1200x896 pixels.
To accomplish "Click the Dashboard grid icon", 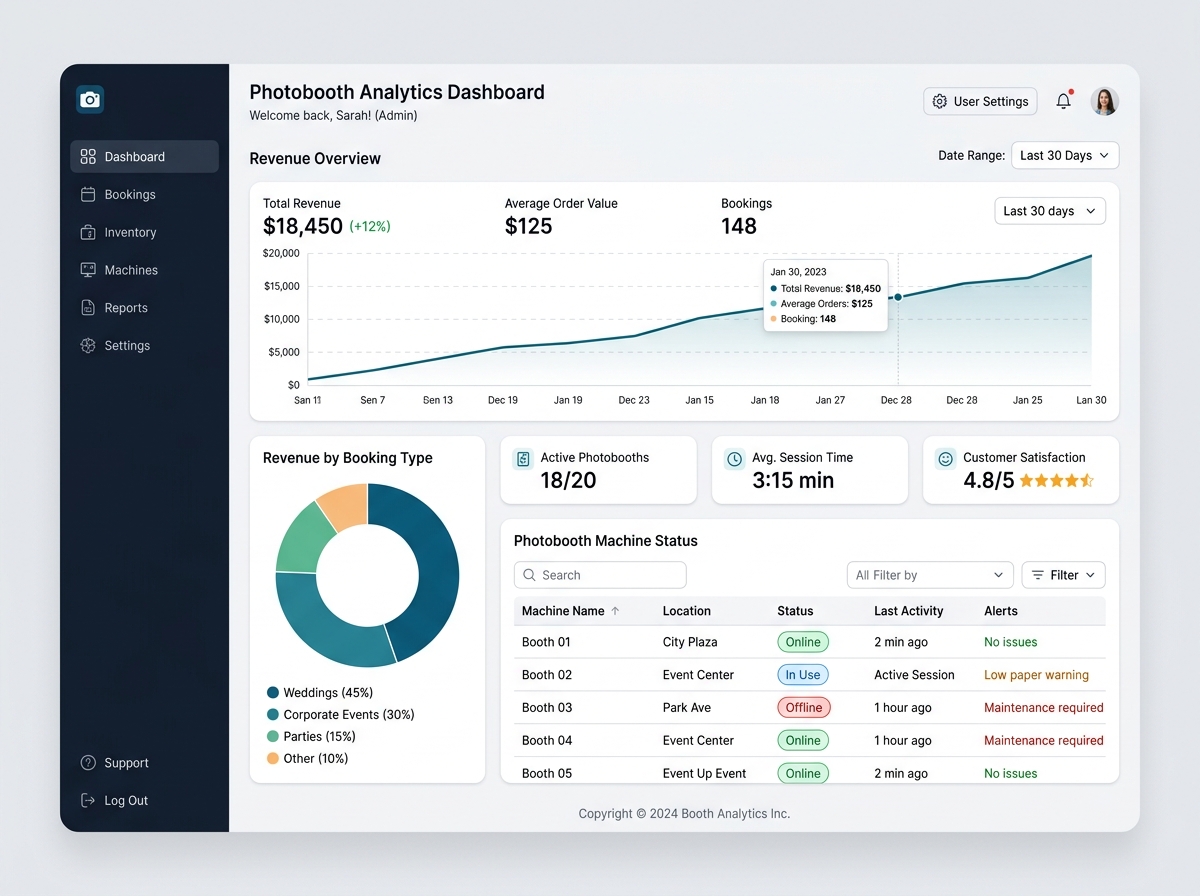I will [88, 157].
